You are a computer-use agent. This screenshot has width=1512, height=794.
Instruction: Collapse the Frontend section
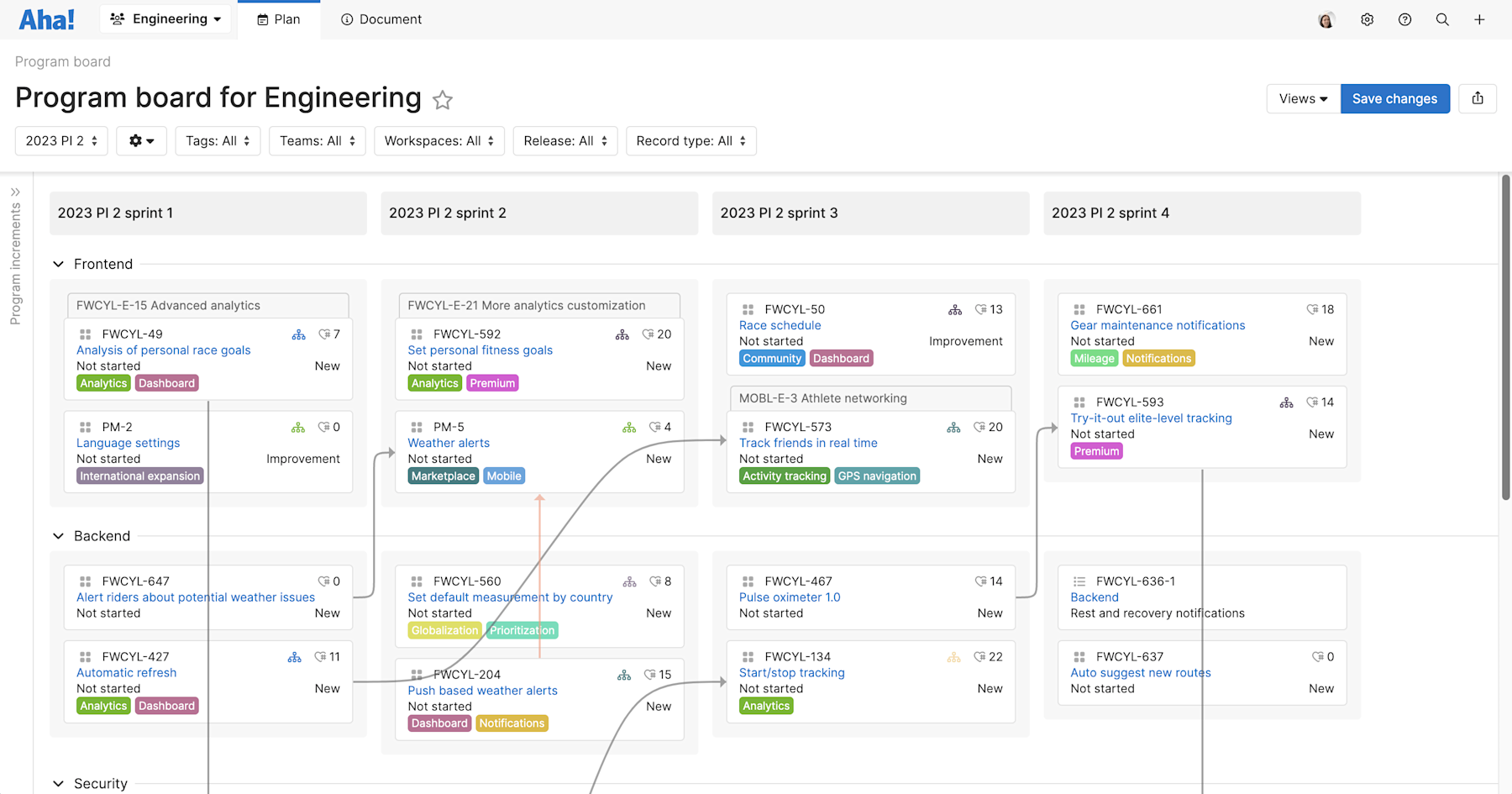[58, 264]
